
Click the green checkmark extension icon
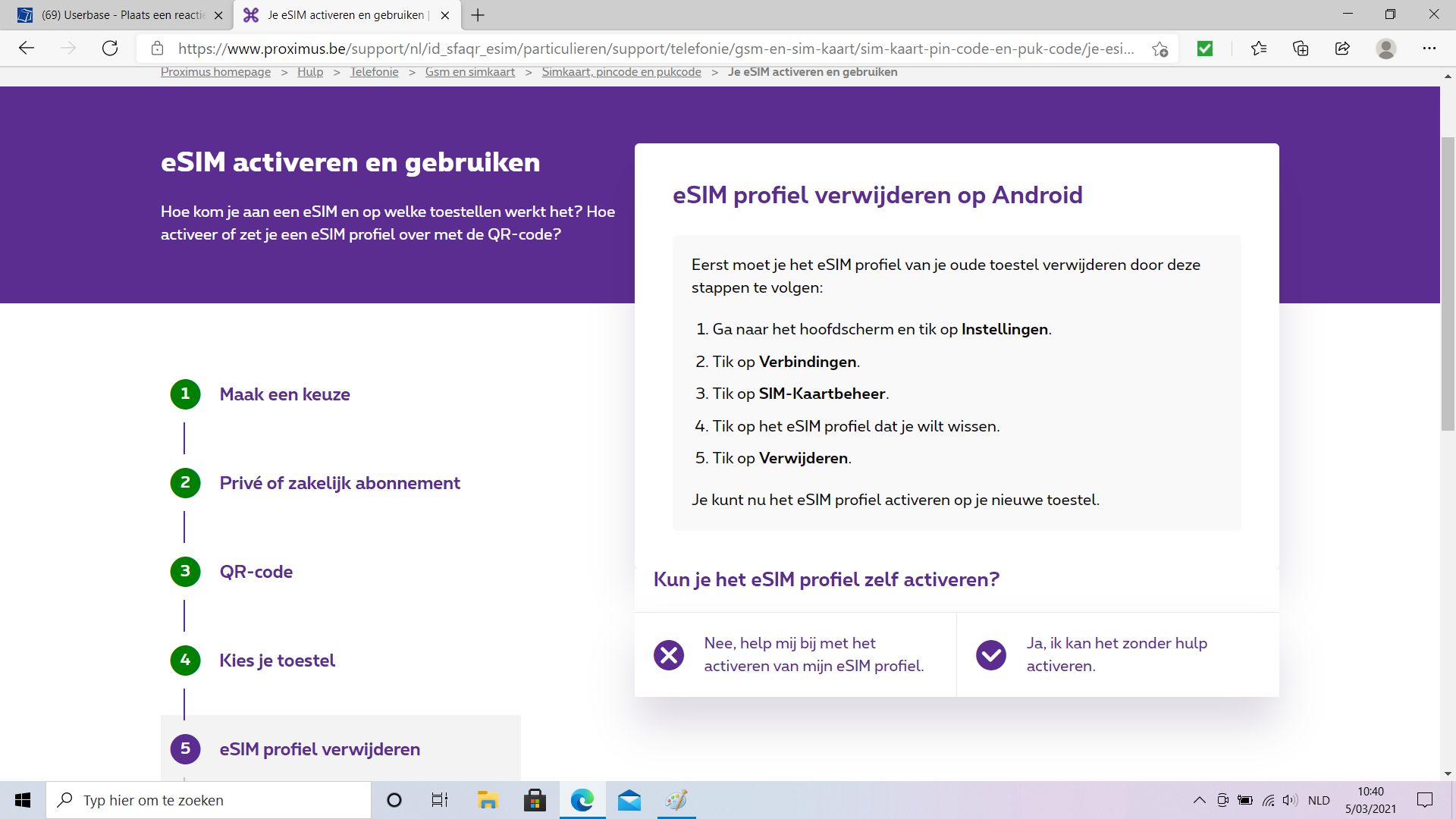1205,49
